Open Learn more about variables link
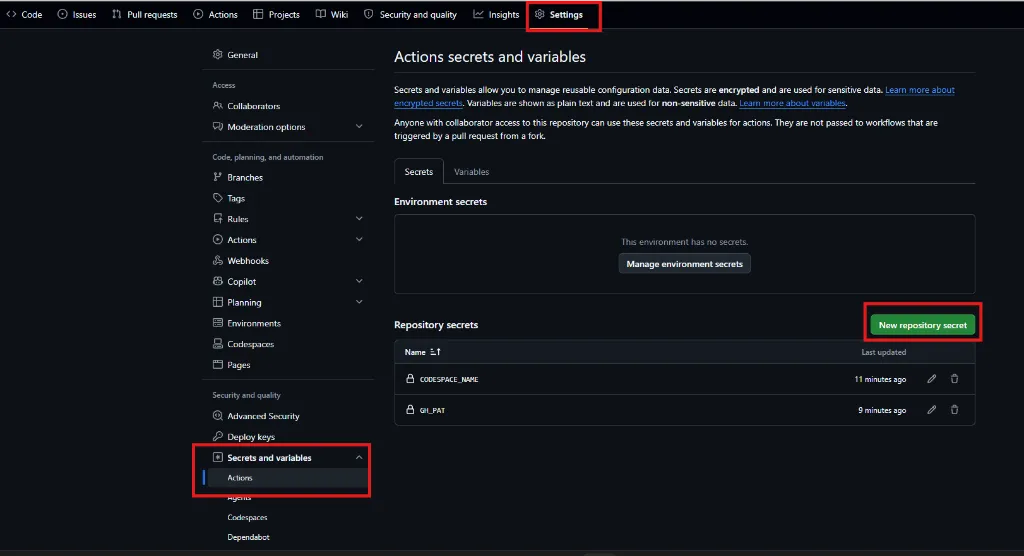 [792, 103]
